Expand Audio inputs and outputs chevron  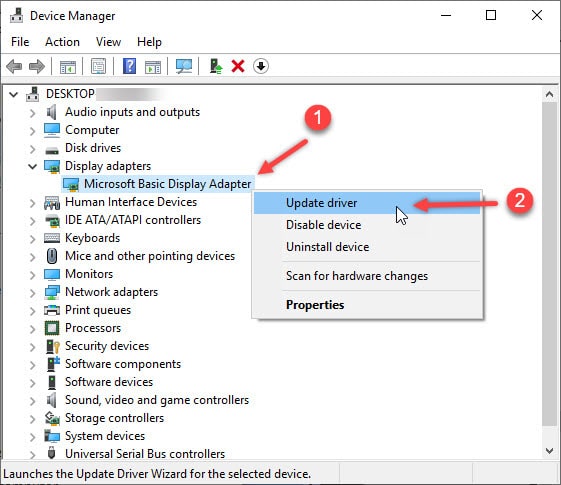[x=33, y=113]
